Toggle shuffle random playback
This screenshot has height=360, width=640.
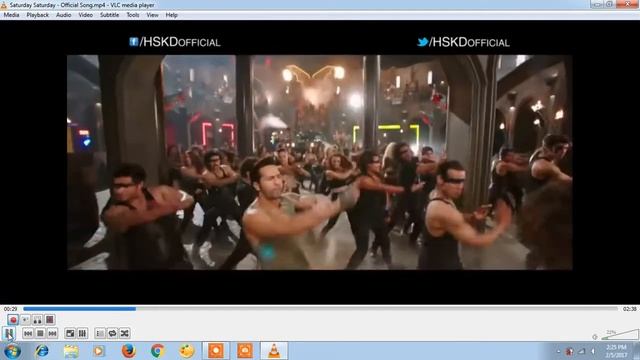tap(124, 333)
